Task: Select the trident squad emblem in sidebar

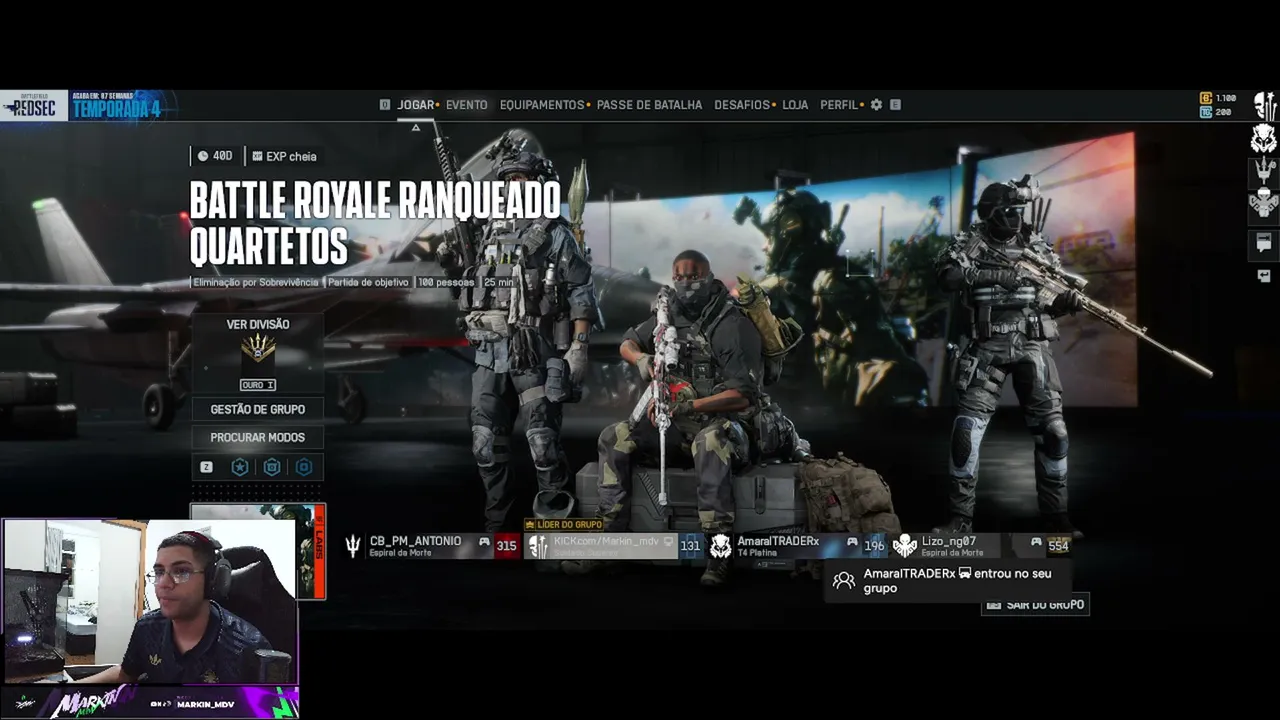Action: tap(1264, 171)
